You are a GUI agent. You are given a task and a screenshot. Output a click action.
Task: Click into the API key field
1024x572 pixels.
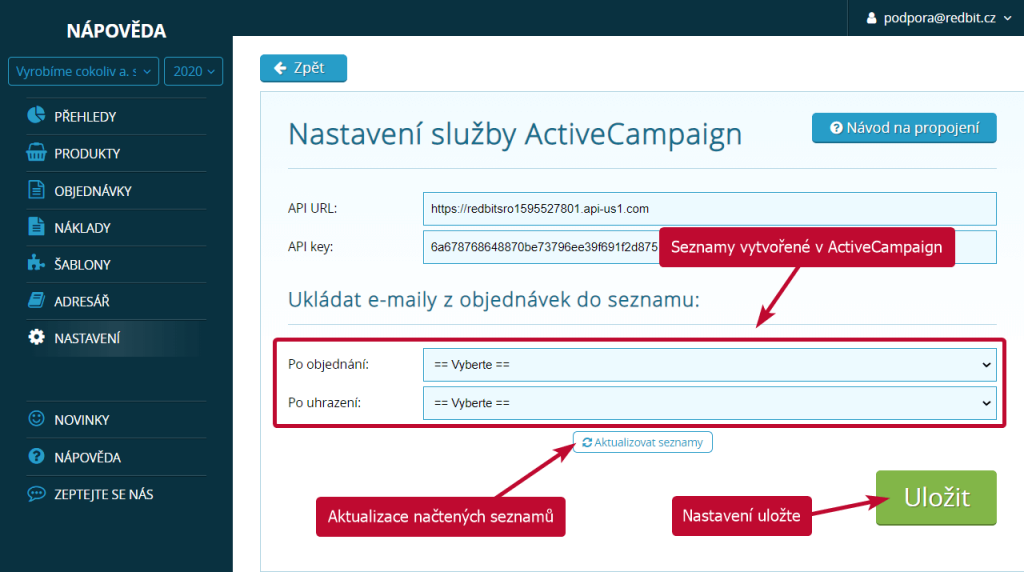[709, 247]
